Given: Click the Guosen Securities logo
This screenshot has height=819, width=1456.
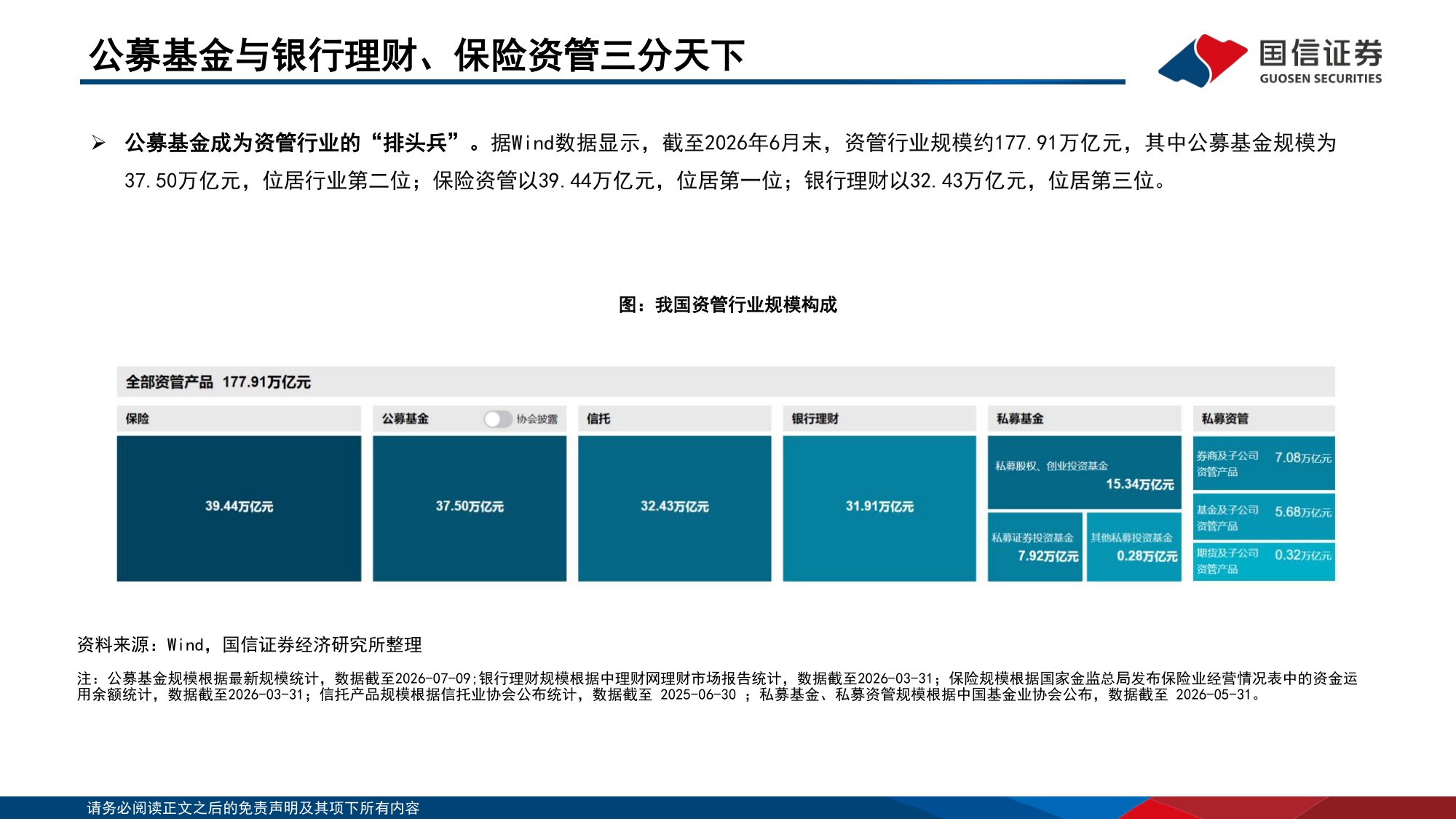Looking at the screenshot, I should [x=1270, y=60].
